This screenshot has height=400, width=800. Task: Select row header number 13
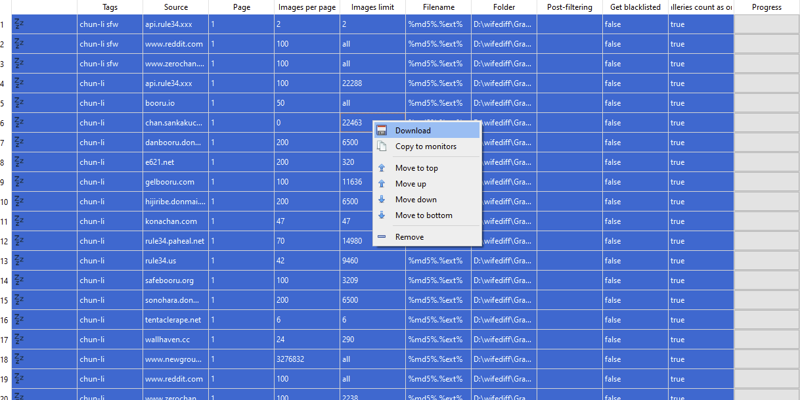pyautogui.click(x=5, y=261)
